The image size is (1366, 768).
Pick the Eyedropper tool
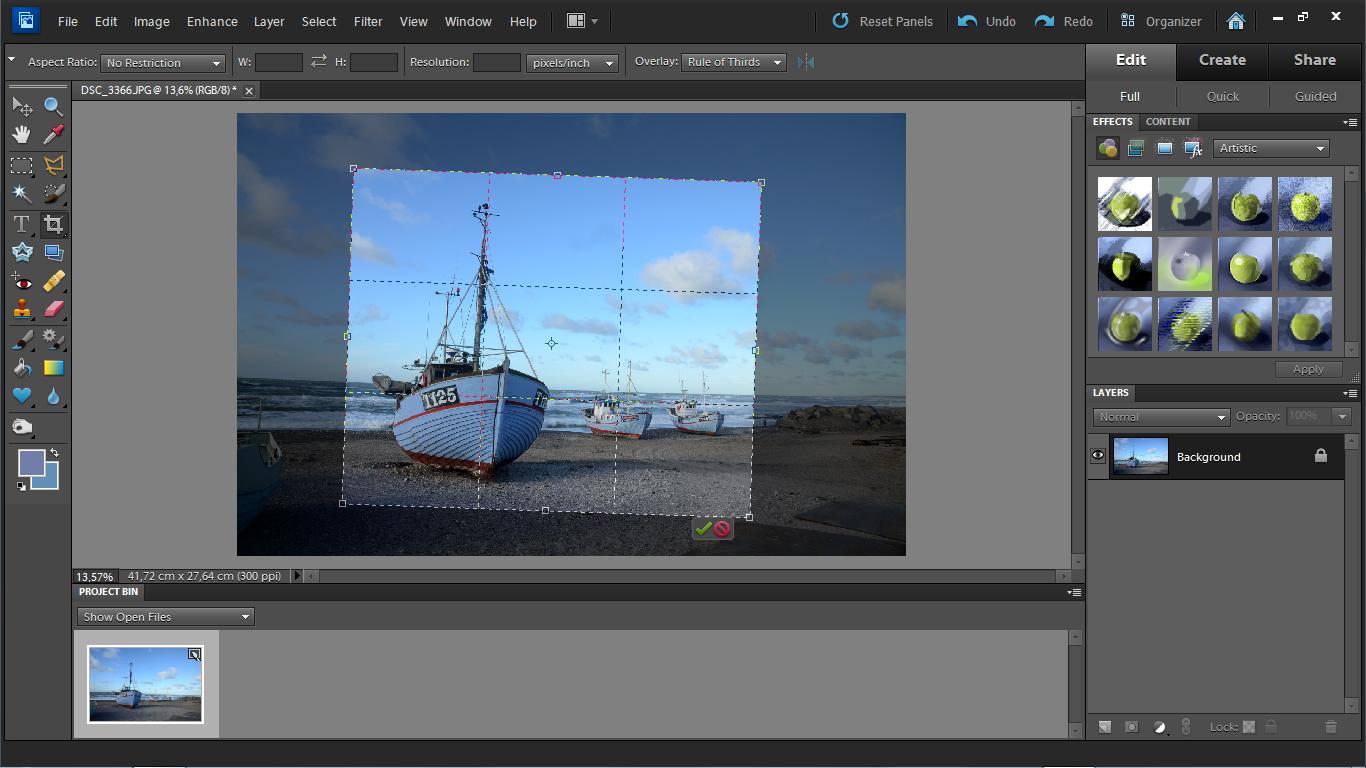tap(53, 135)
